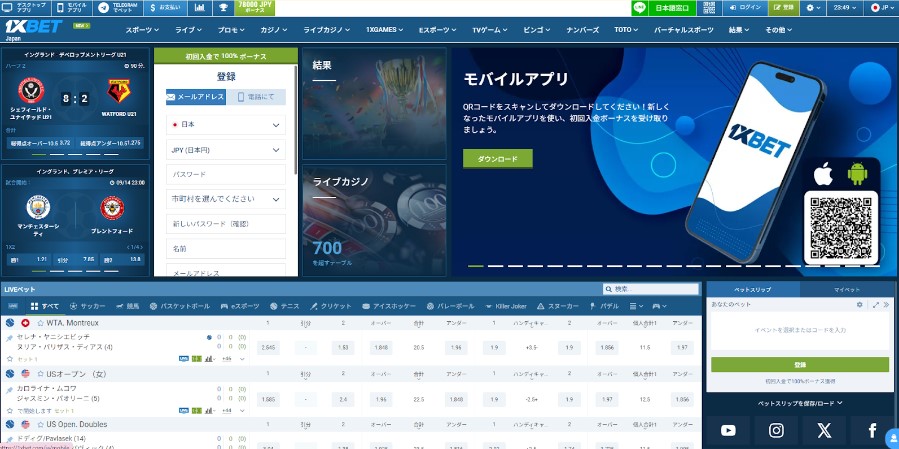Expand the その他 nav menu
The height and width of the screenshot is (449, 899).
click(779, 30)
